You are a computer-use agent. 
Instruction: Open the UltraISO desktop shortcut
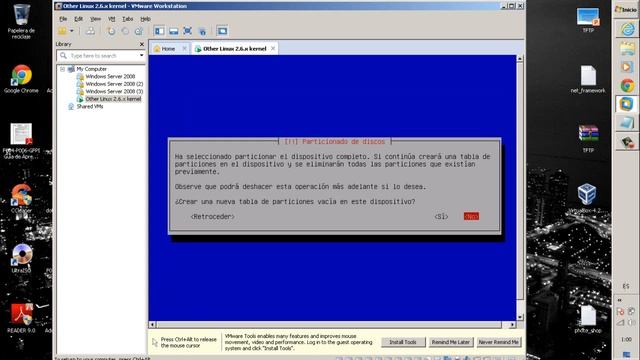21,258
